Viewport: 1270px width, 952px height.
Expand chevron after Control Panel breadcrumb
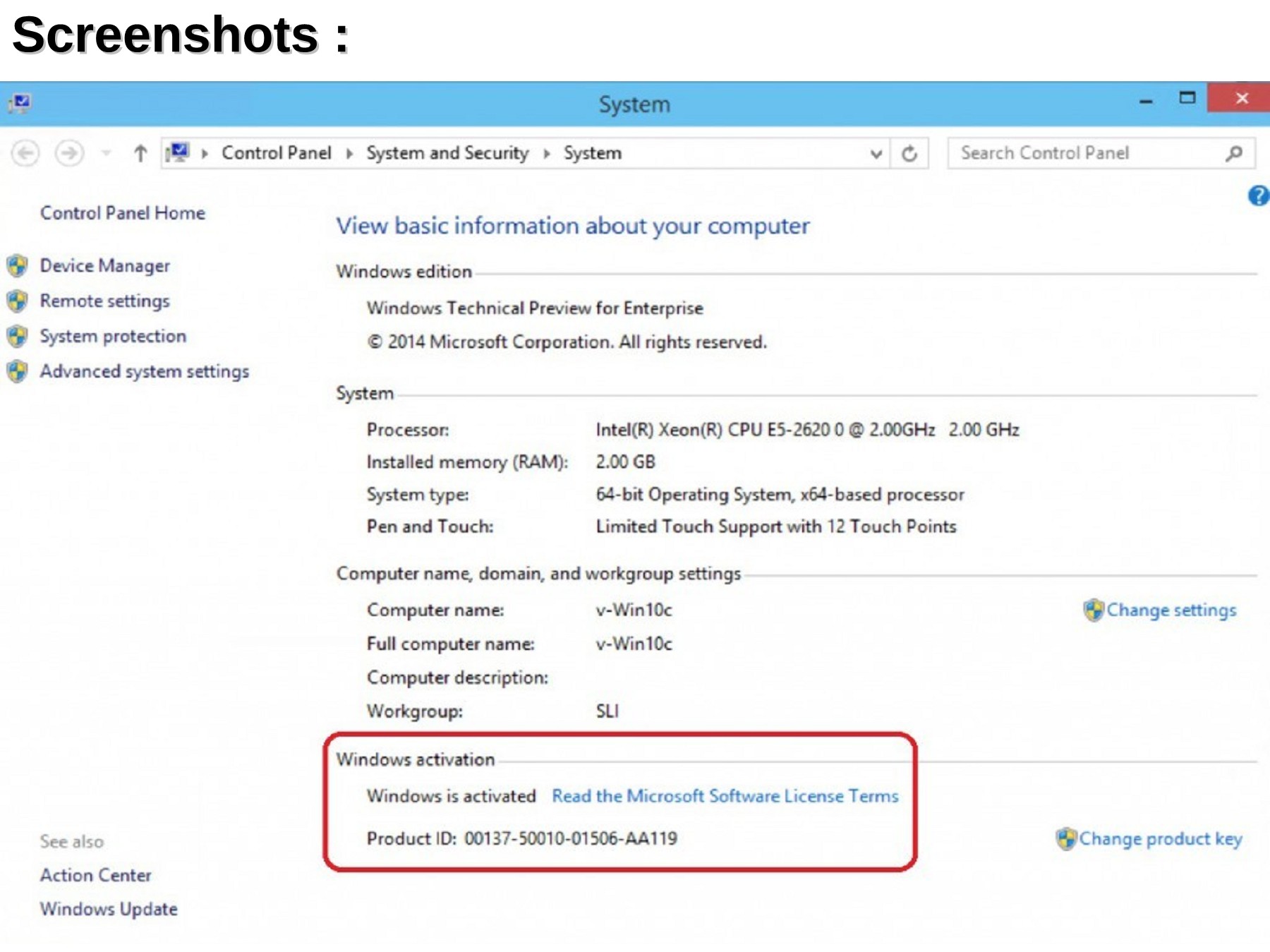[349, 153]
